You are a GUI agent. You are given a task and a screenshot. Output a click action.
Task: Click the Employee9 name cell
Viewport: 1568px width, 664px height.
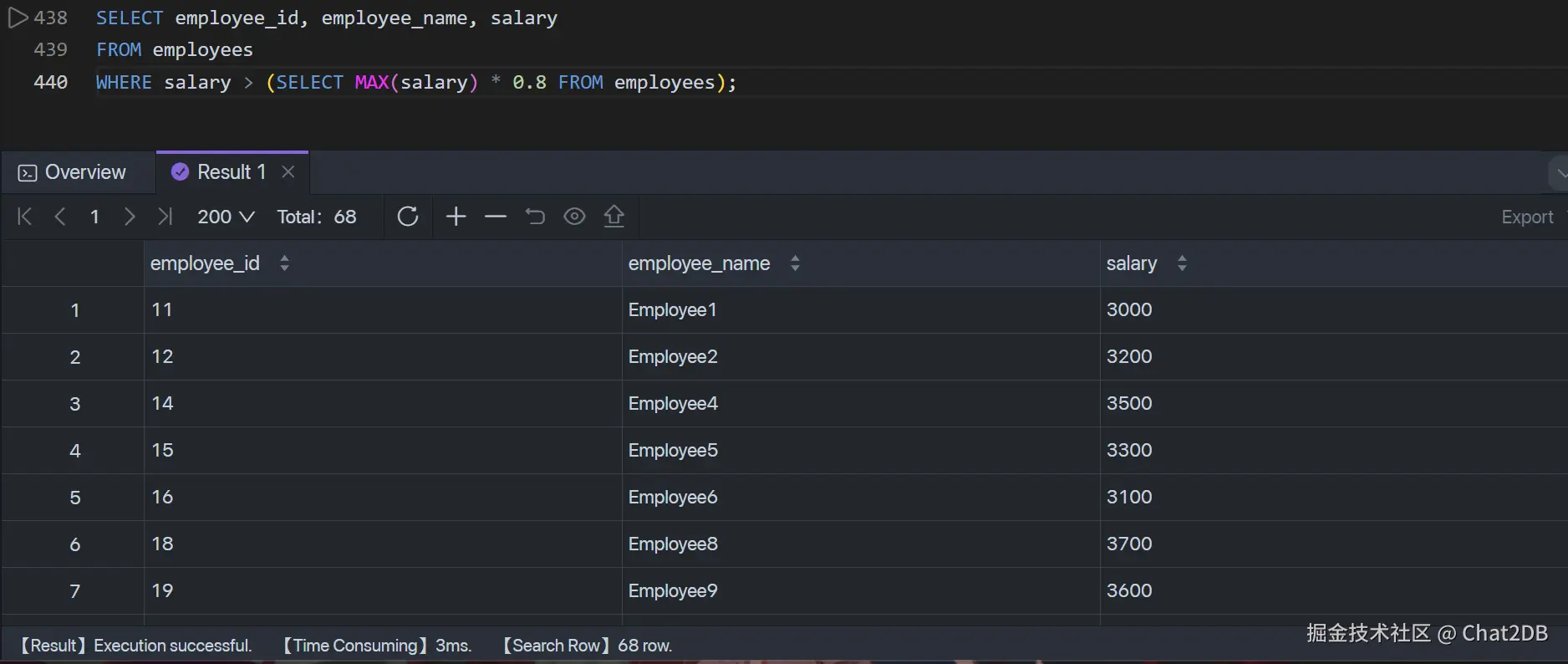[x=861, y=591]
